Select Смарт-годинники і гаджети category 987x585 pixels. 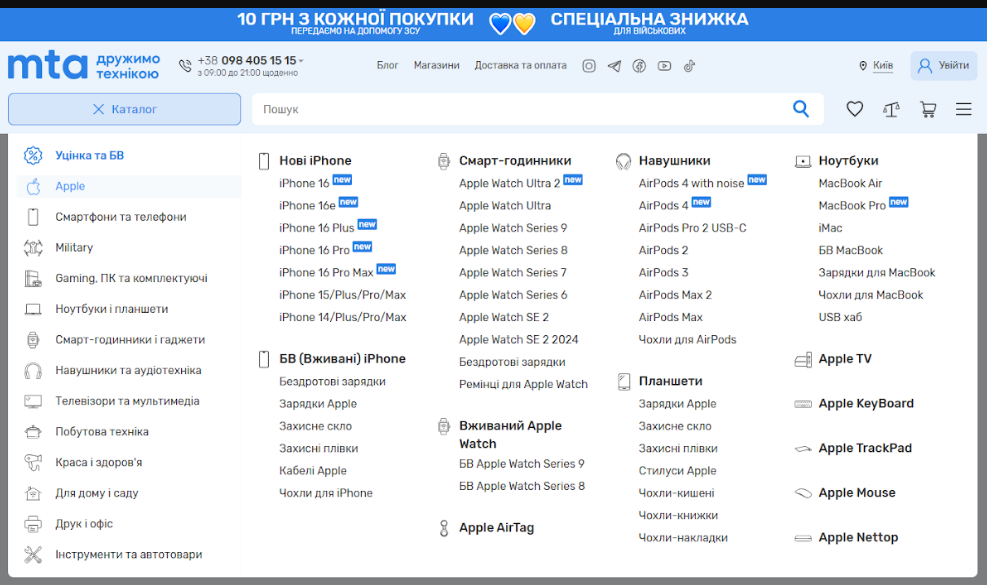coord(130,339)
